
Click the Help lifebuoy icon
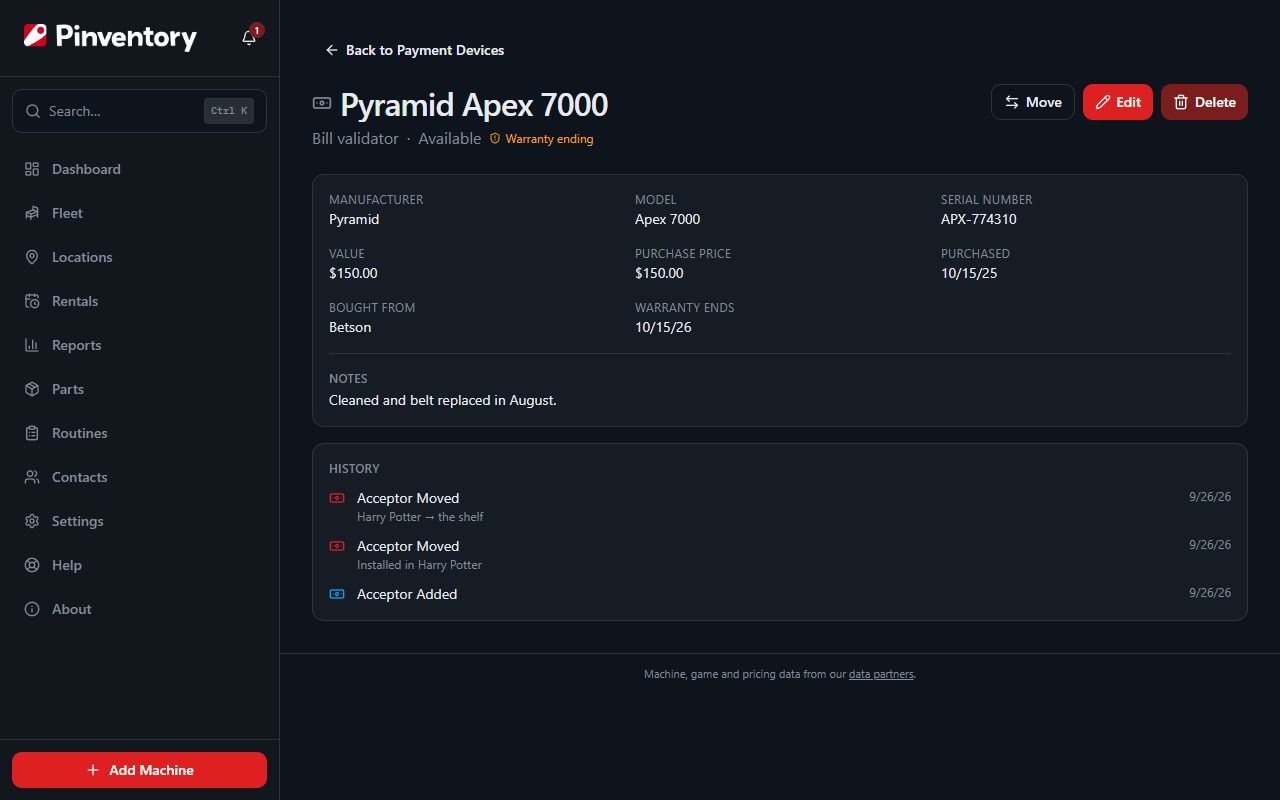pyautogui.click(x=32, y=565)
